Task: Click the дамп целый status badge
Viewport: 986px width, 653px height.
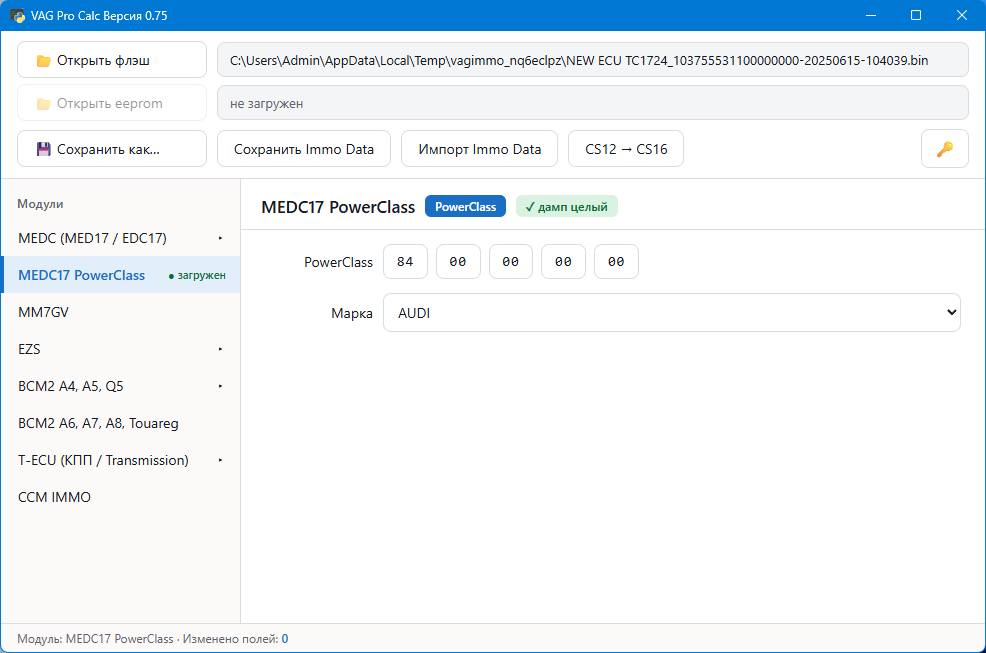Action: 567,206
